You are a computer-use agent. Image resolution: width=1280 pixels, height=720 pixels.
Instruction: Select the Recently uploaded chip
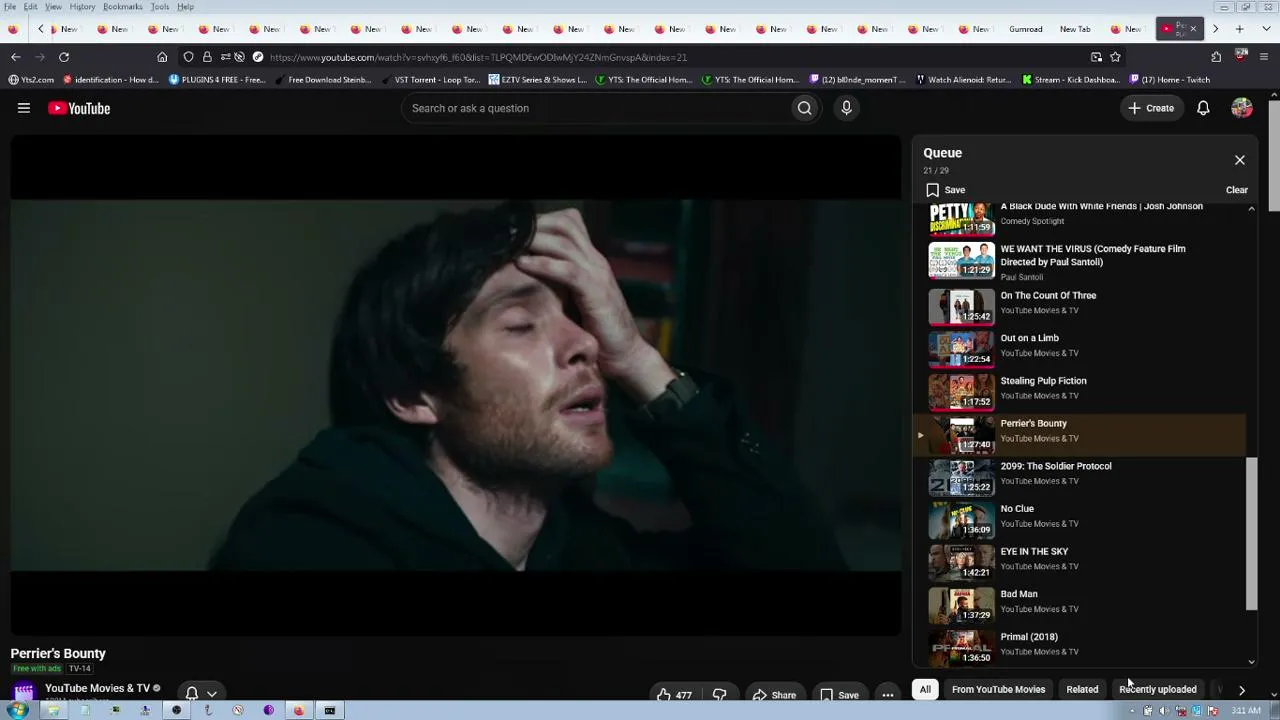tap(1158, 689)
